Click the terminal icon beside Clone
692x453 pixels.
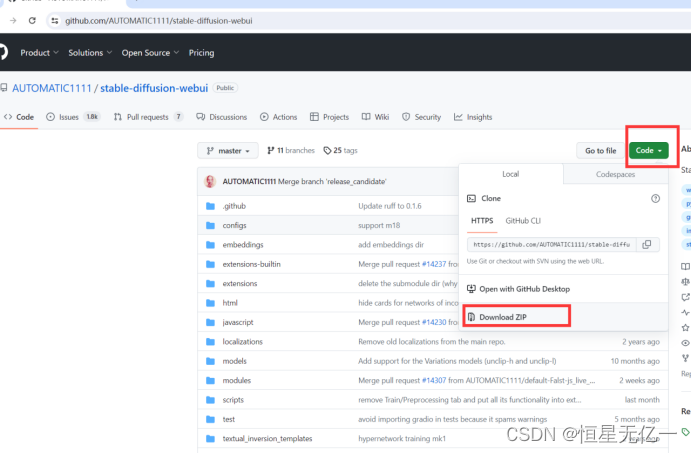(x=471, y=199)
